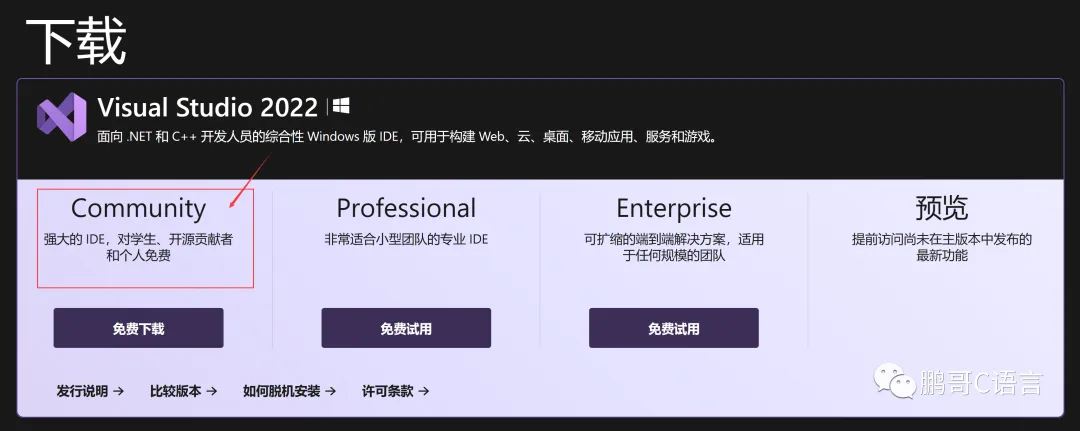Click the Professional edition heading

(x=406, y=208)
